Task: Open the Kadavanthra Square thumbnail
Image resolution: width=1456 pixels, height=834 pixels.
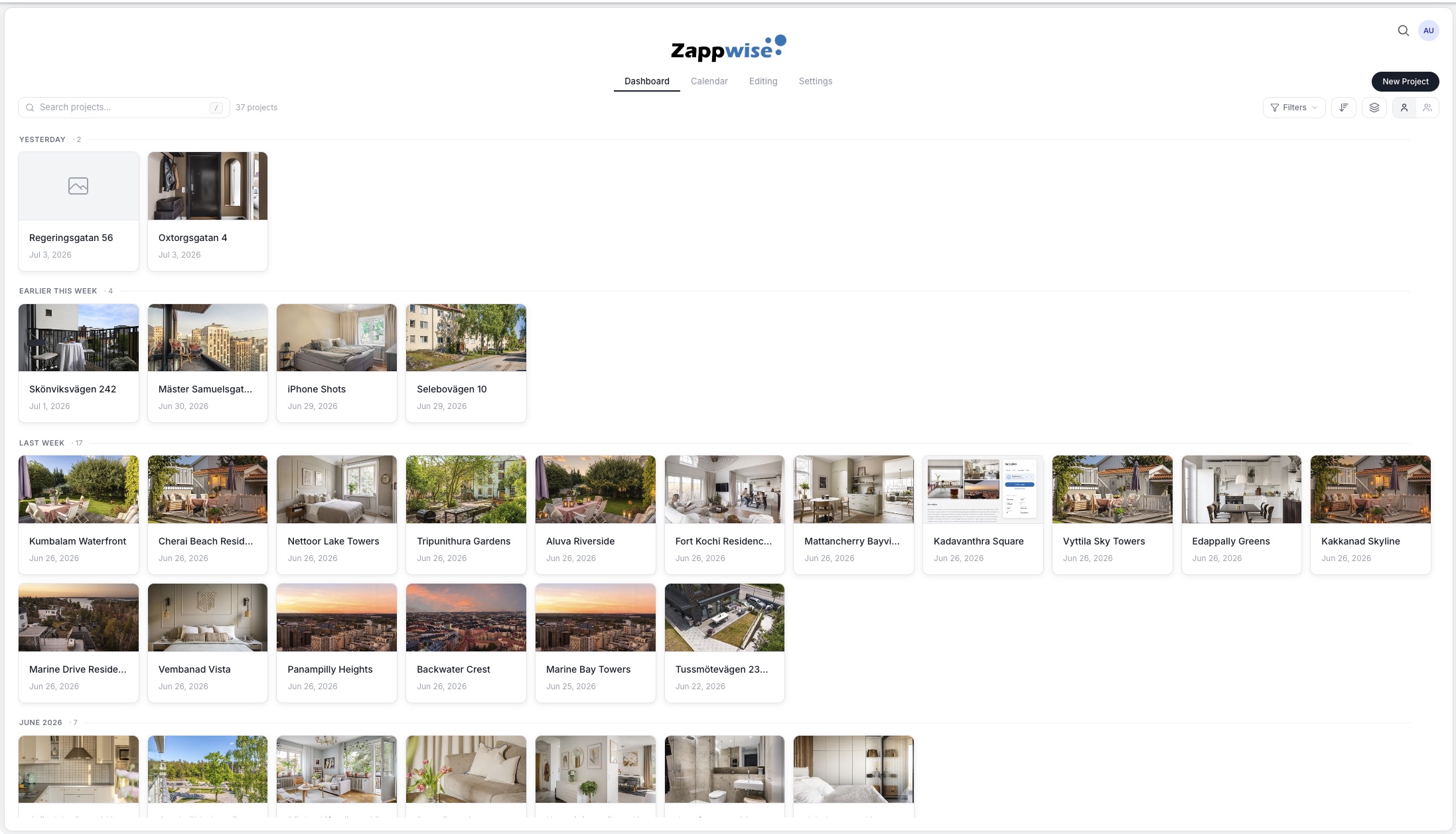Action: tap(983, 489)
